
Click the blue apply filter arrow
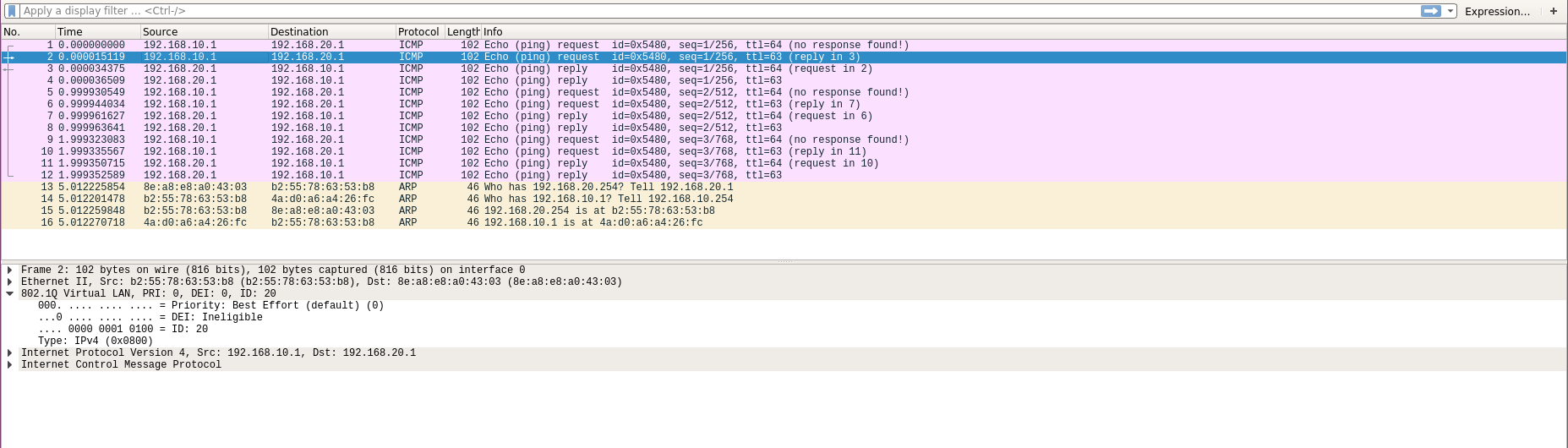coord(1430,11)
